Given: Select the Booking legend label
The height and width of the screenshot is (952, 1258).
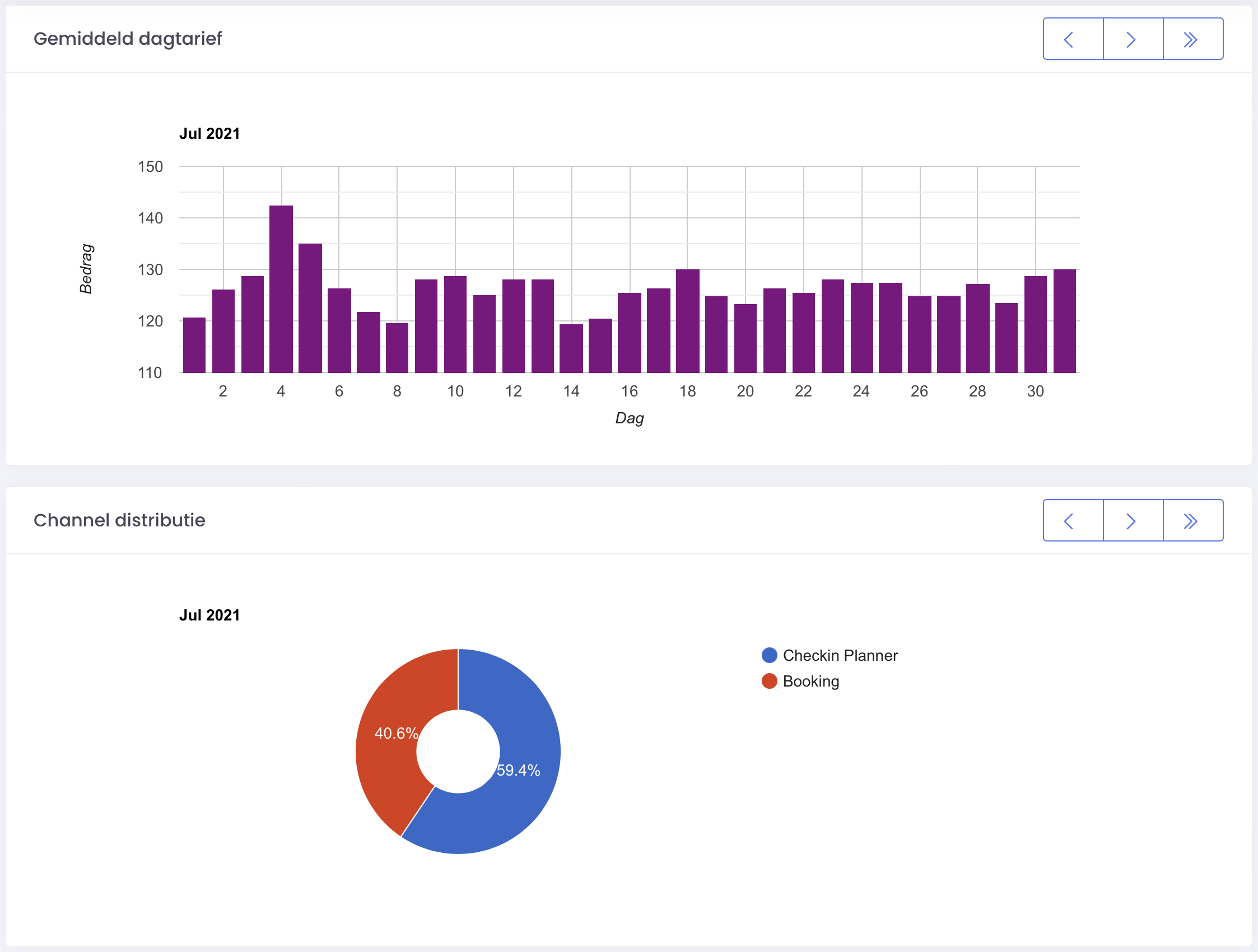Looking at the screenshot, I should click(810, 681).
